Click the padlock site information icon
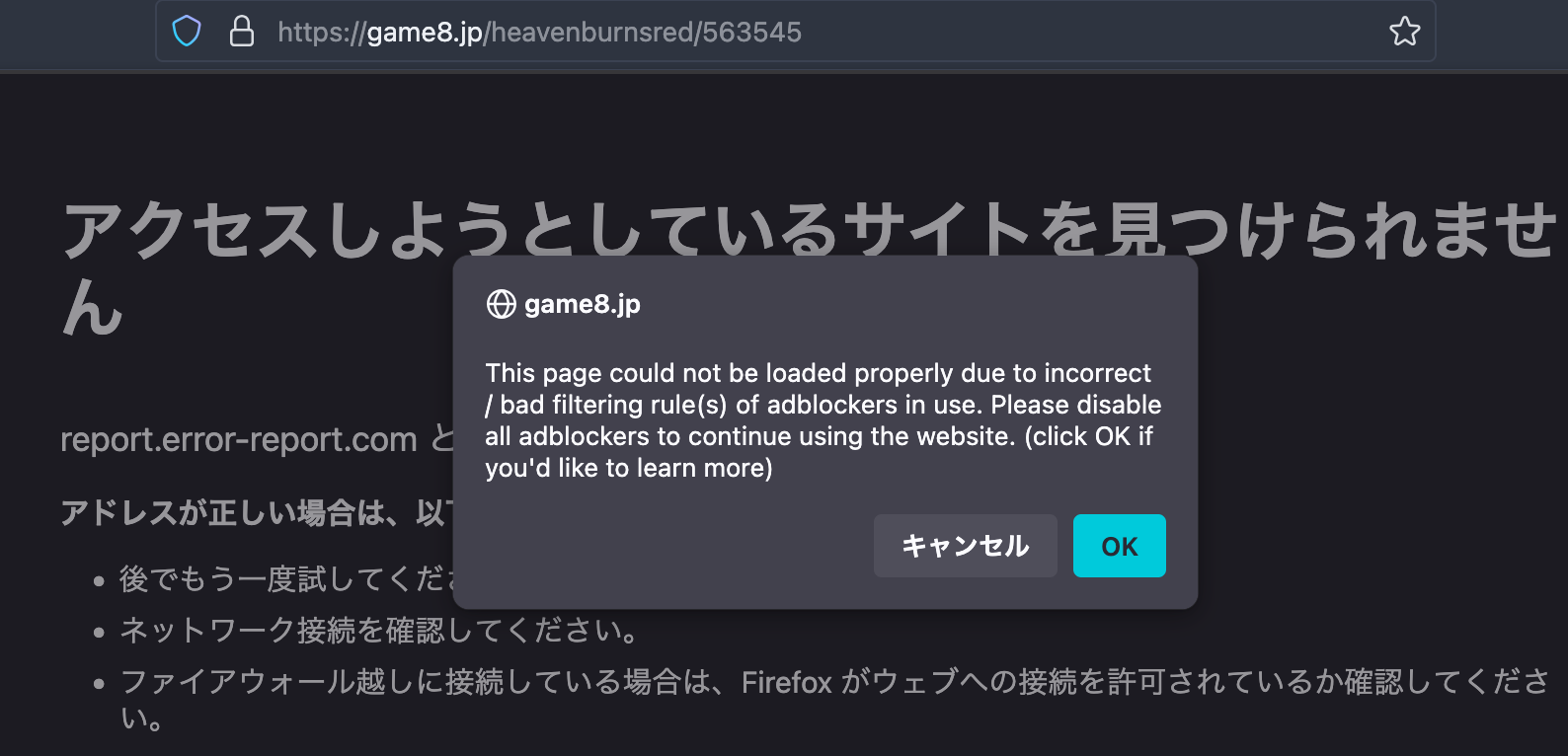 [x=242, y=32]
